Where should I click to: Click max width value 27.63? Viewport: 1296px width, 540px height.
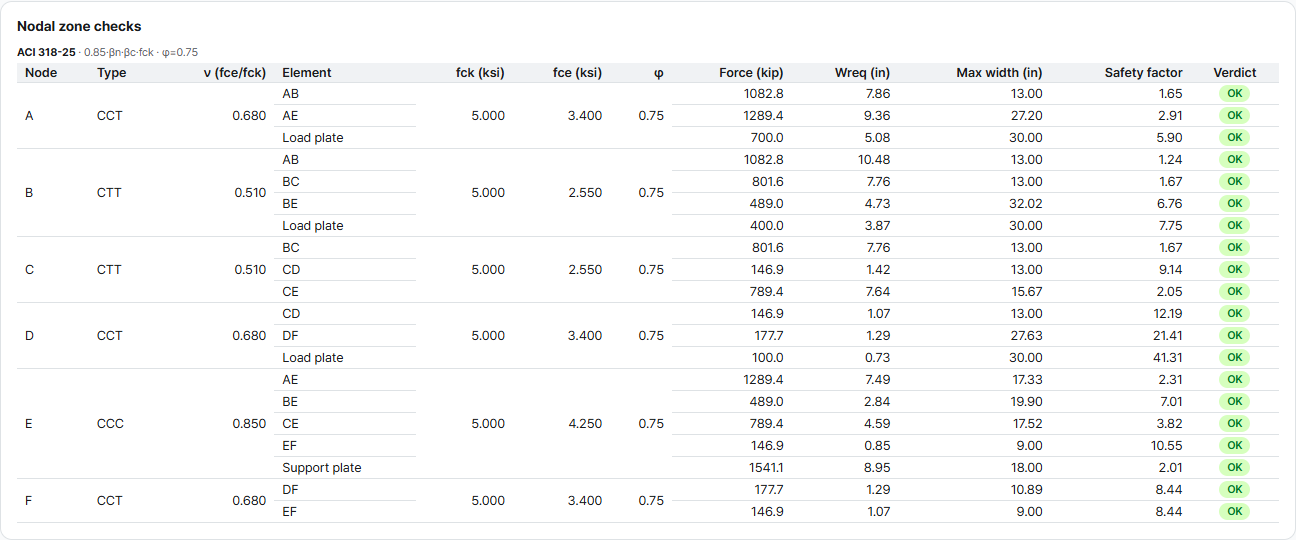point(1025,336)
